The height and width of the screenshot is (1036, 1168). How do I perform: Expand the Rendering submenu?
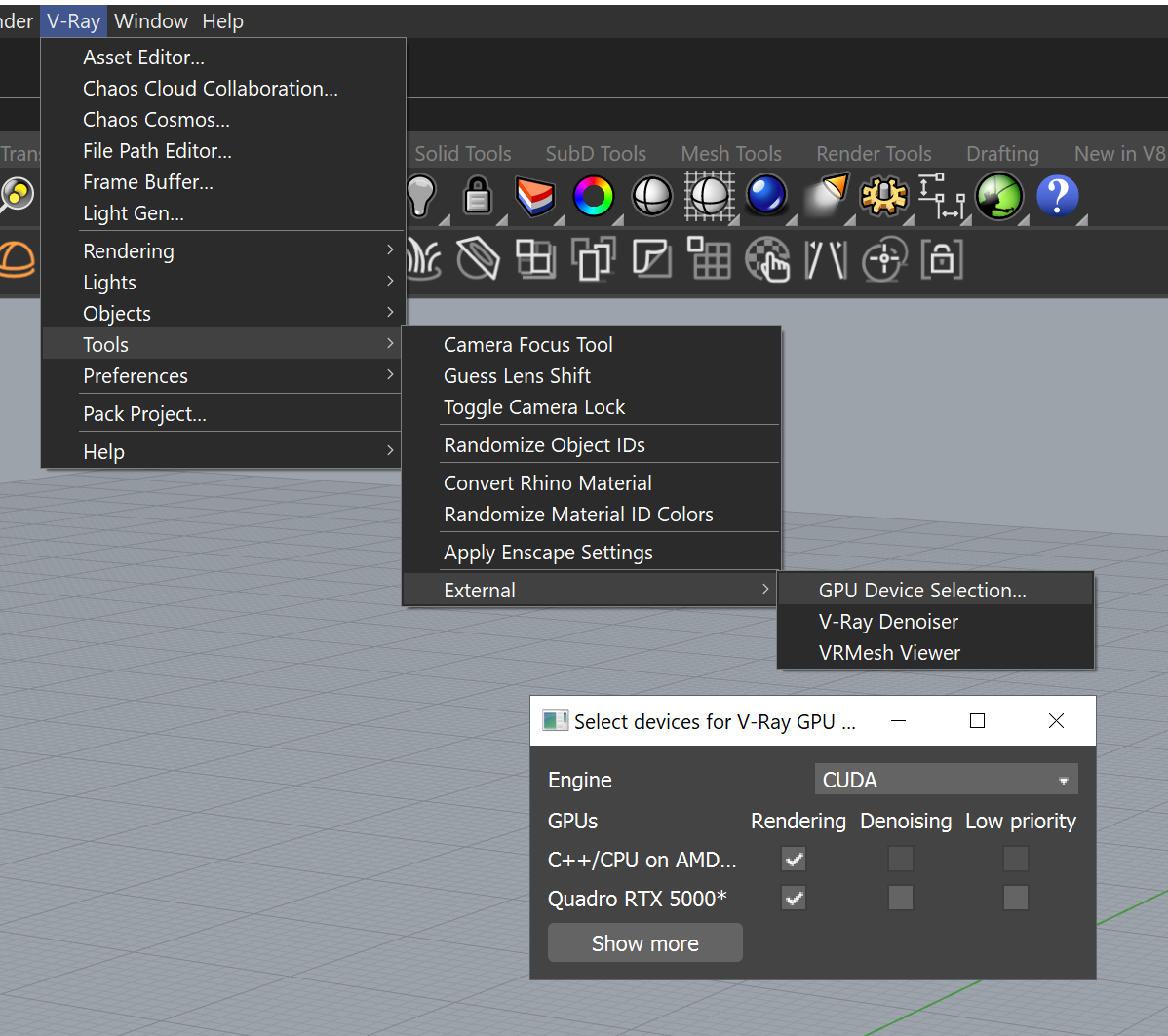(x=222, y=251)
